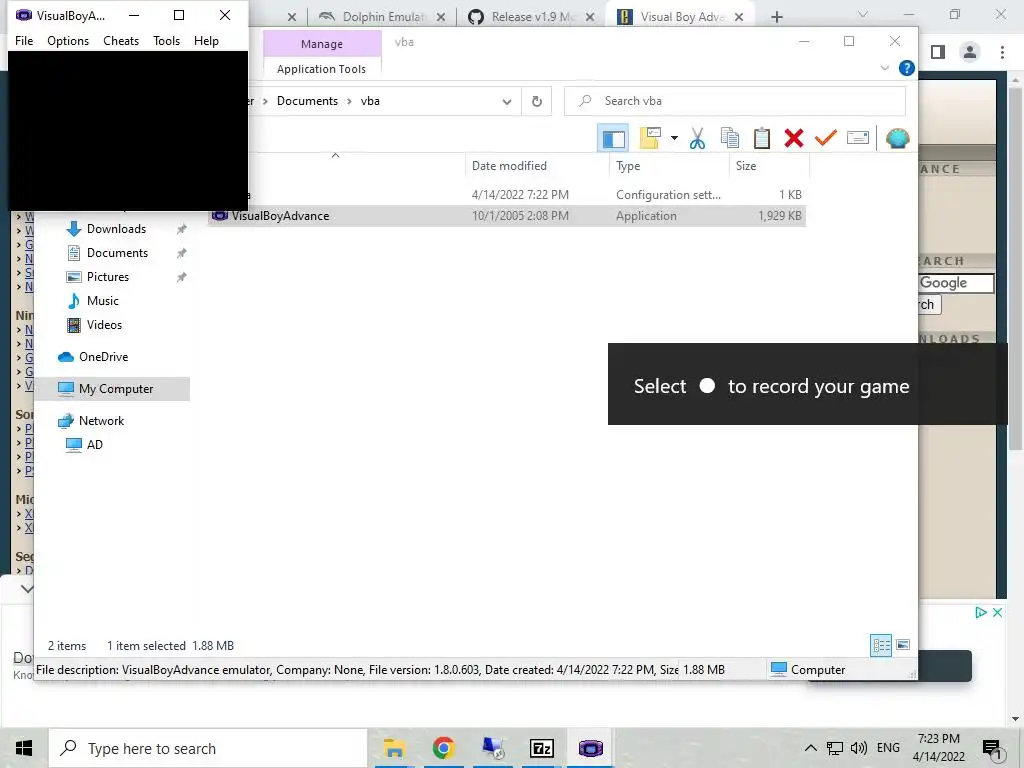The image size is (1024, 768).
Task: Click the scissors Cut icon
Action: pos(697,138)
